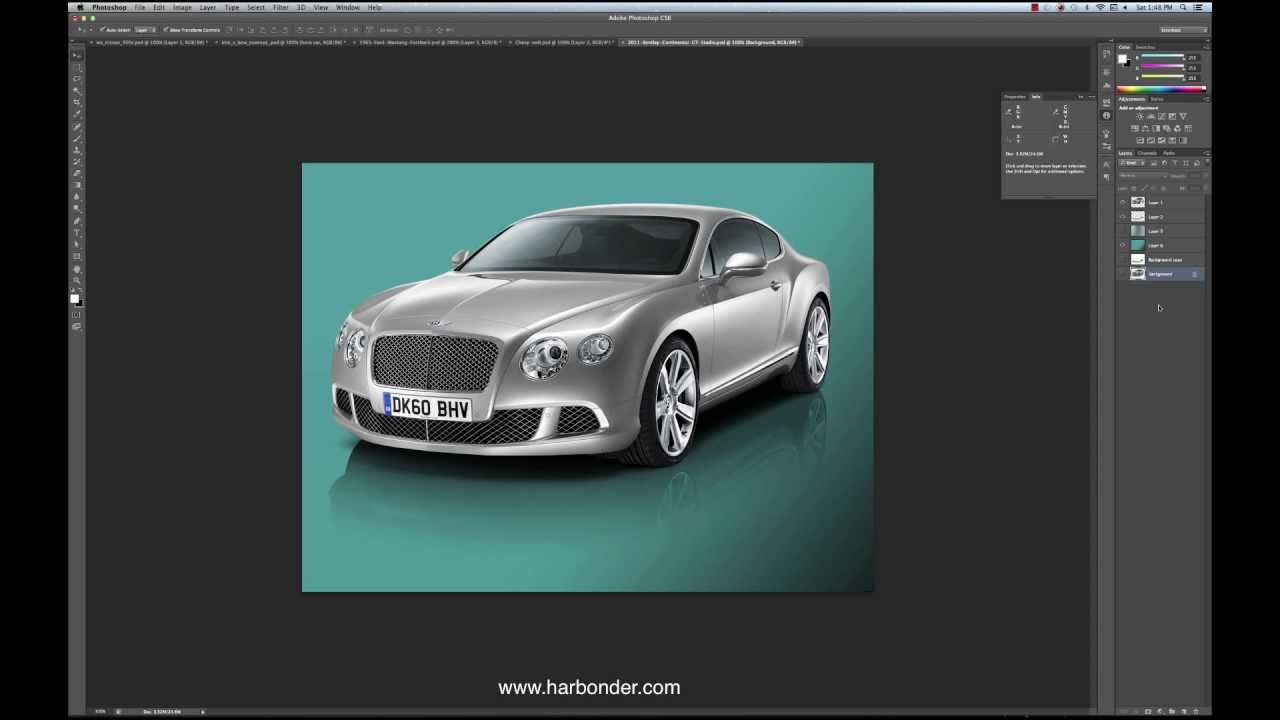1280x720 pixels.
Task: Open the Window menu
Action: click(x=348, y=7)
